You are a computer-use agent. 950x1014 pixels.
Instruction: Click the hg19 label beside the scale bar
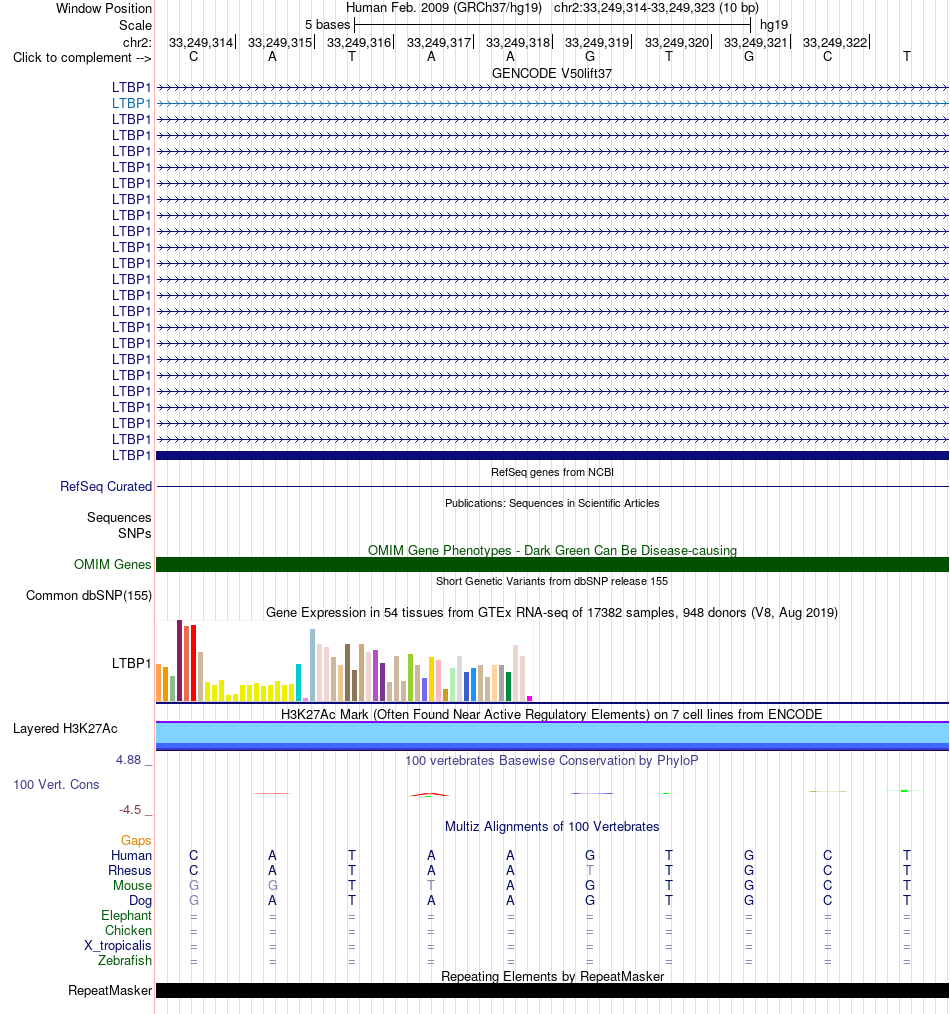point(774,25)
